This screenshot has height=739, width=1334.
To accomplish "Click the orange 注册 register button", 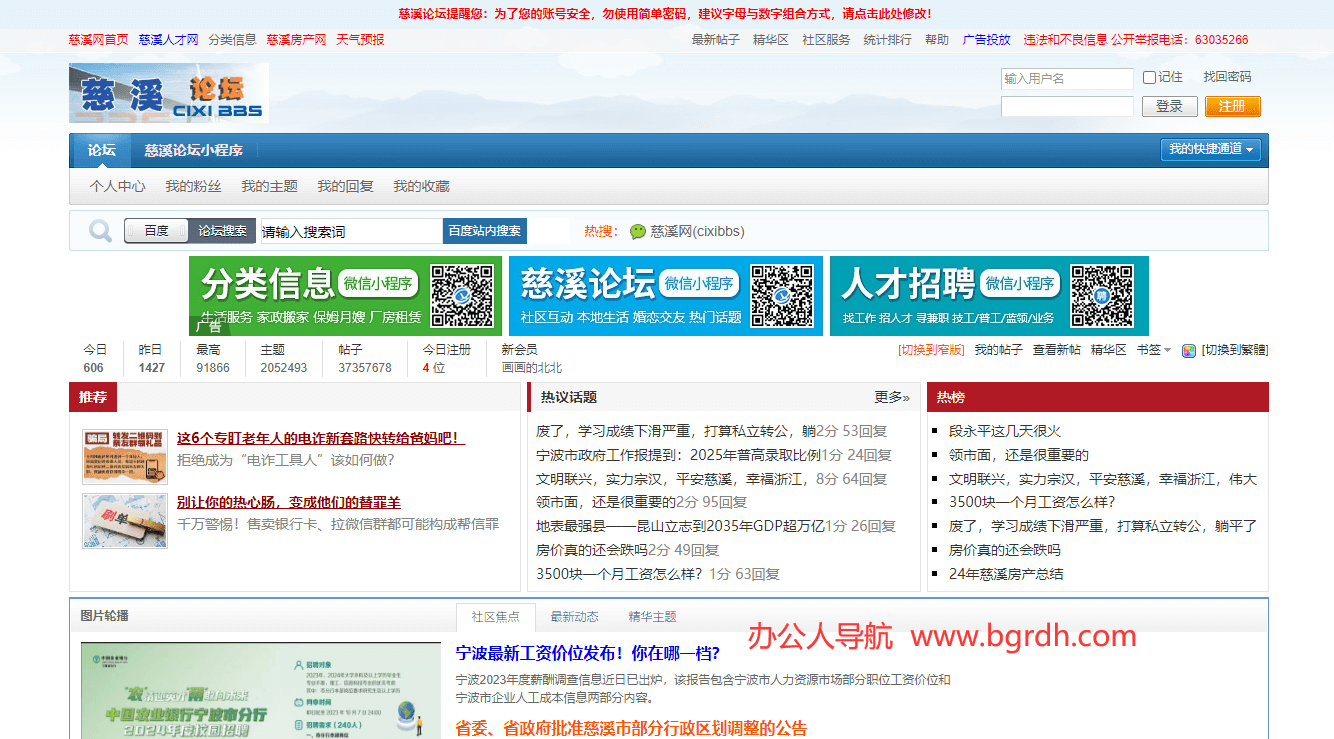I will (1232, 106).
